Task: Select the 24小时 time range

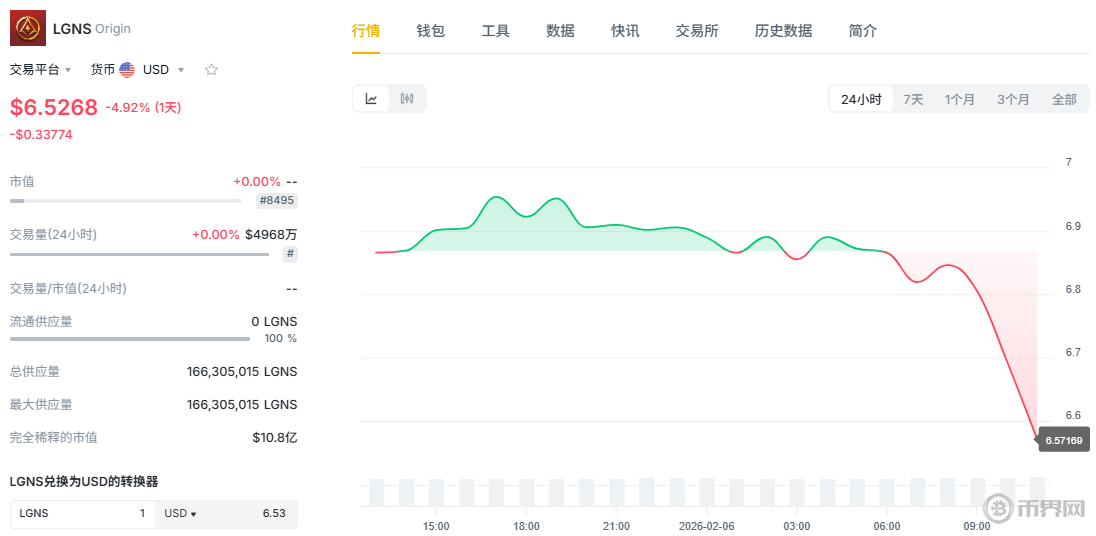Action: [860, 99]
